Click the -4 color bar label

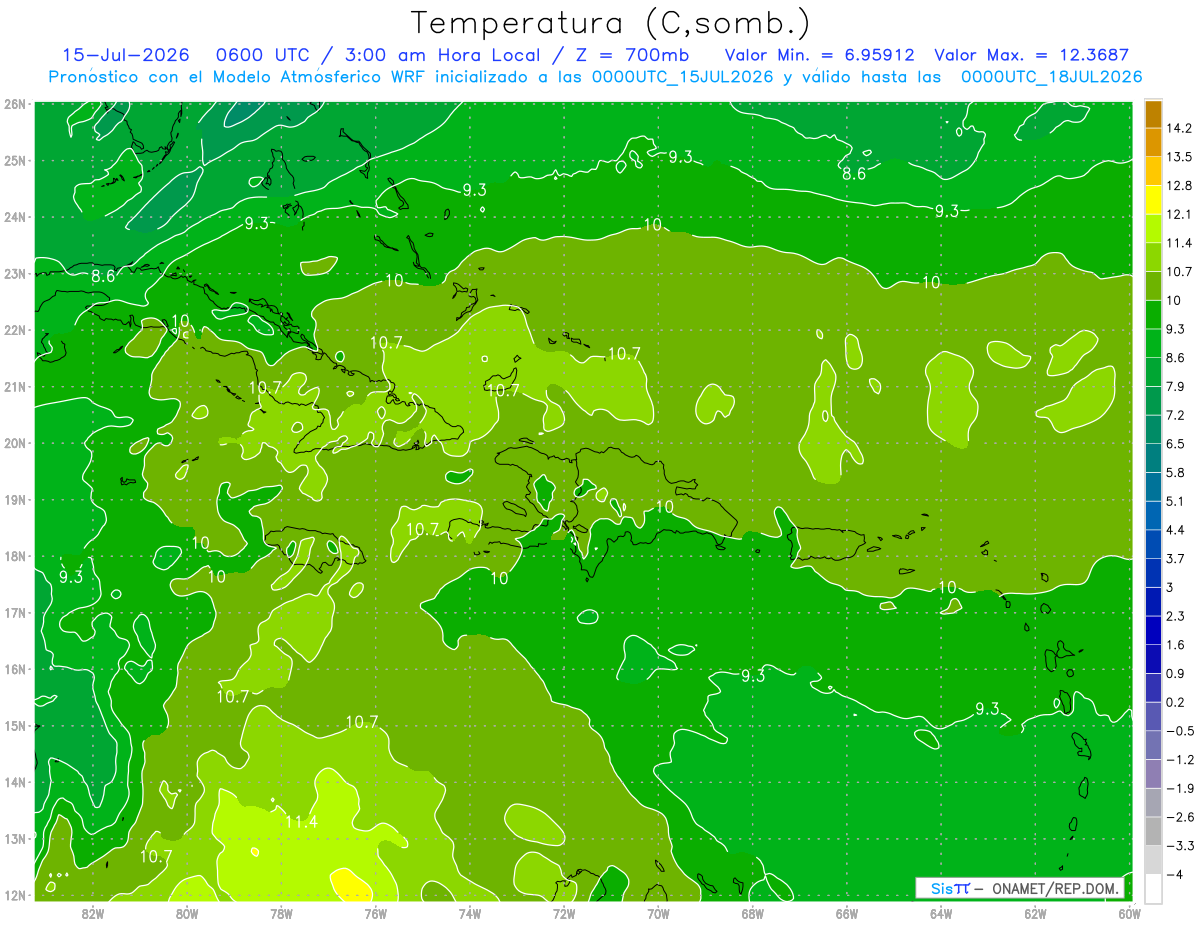click(x=1175, y=875)
